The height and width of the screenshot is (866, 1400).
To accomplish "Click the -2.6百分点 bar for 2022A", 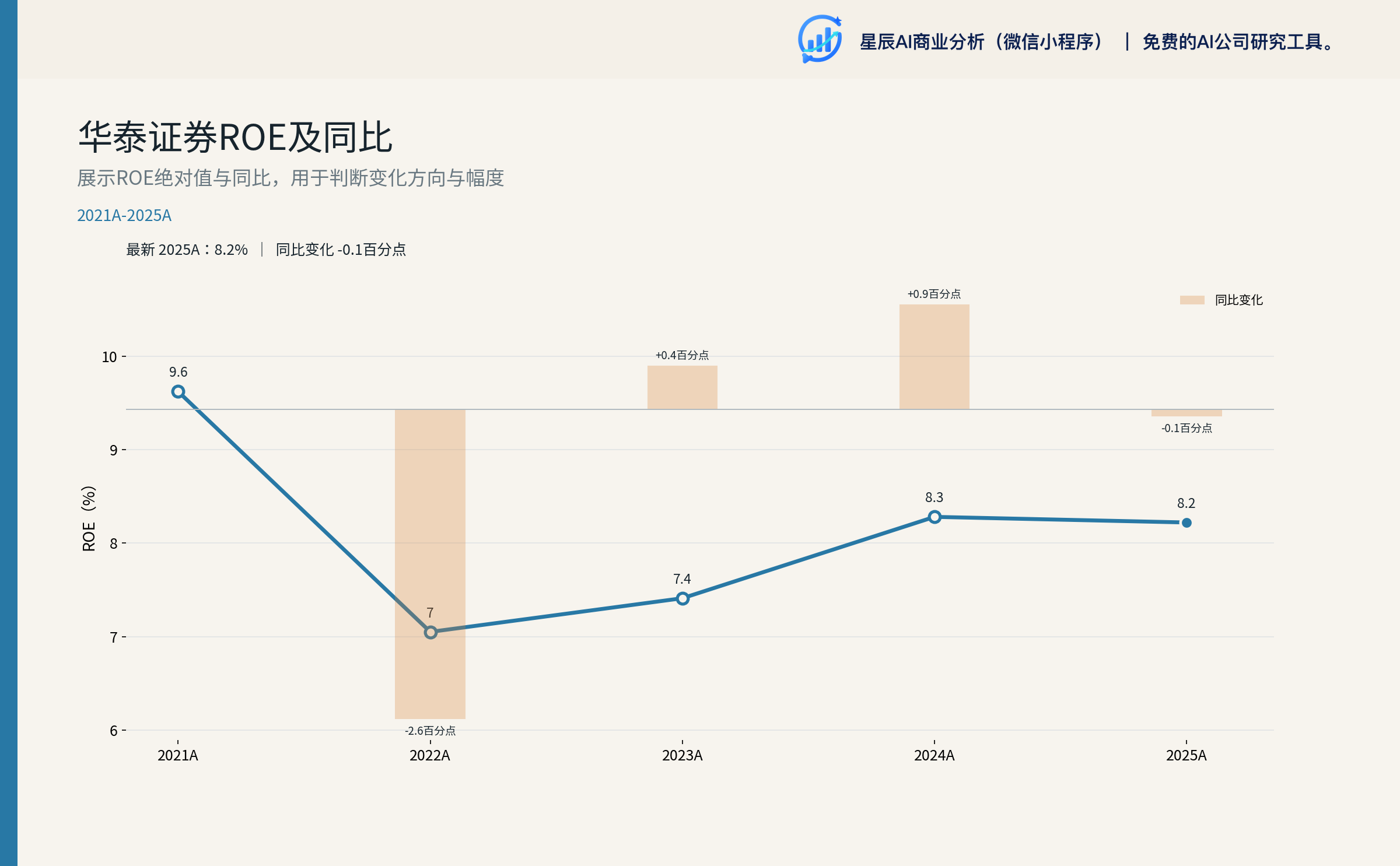I will coord(430,564).
